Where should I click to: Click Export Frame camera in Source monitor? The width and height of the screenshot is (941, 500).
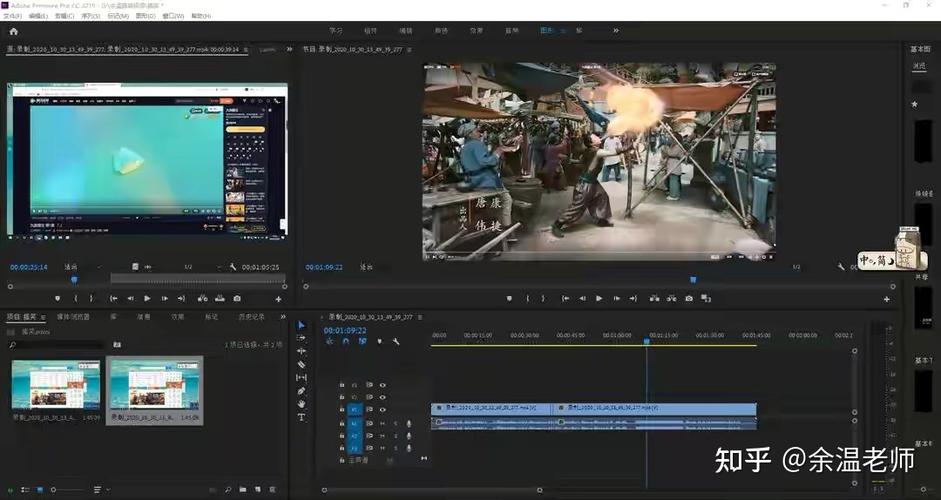click(237, 298)
